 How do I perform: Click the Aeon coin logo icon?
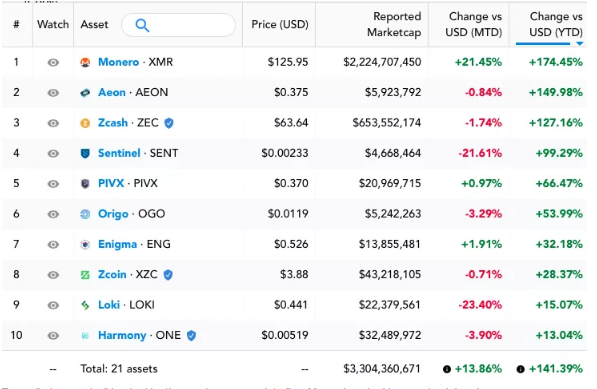tap(85, 92)
